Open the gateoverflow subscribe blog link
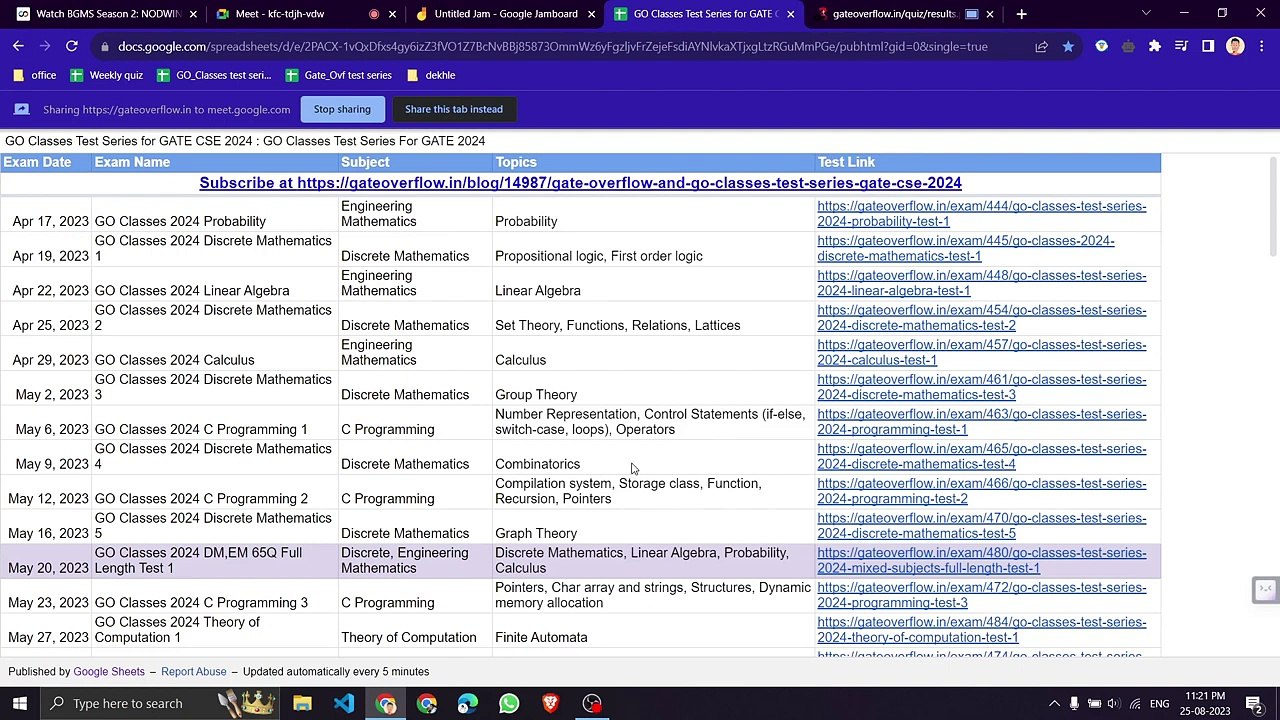This screenshot has height=720, width=1280. pos(580,183)
